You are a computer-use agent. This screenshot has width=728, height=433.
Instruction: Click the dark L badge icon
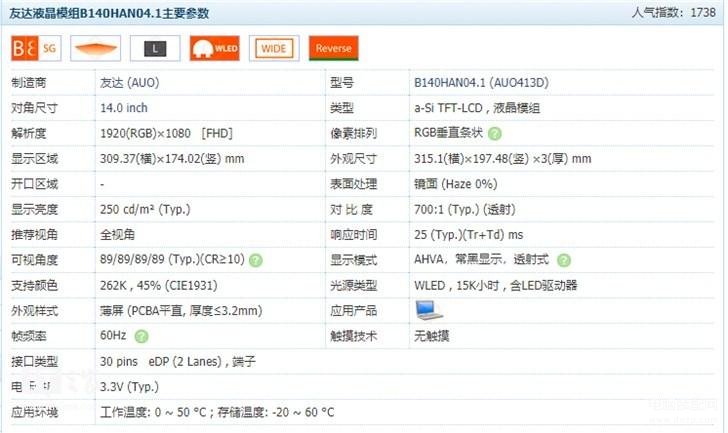[x=155, y=48]
